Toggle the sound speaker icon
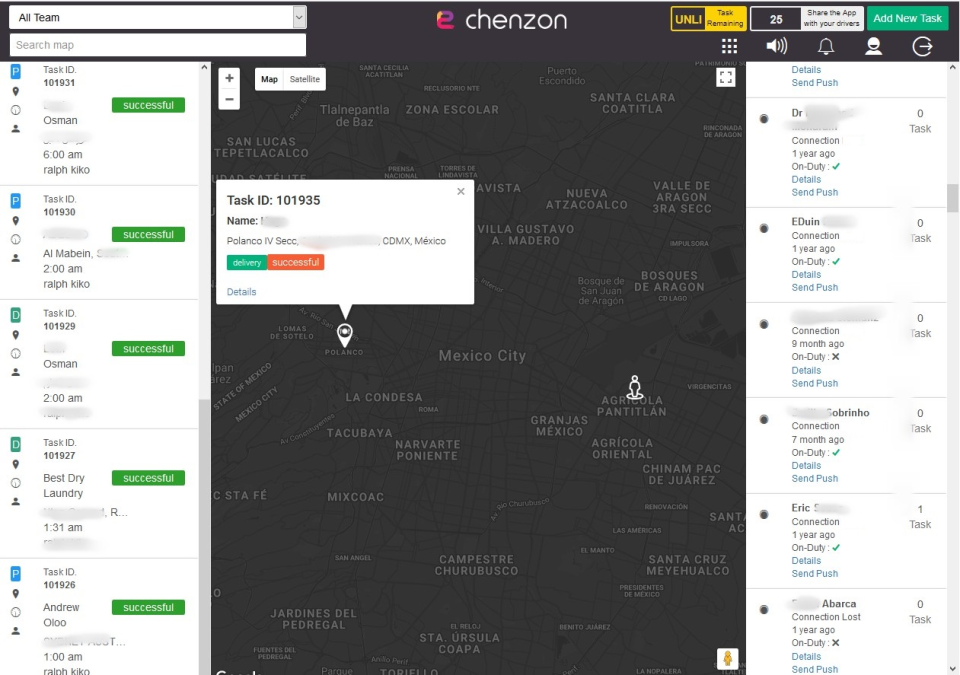This screenshot has height=675, width=960. 776,46
